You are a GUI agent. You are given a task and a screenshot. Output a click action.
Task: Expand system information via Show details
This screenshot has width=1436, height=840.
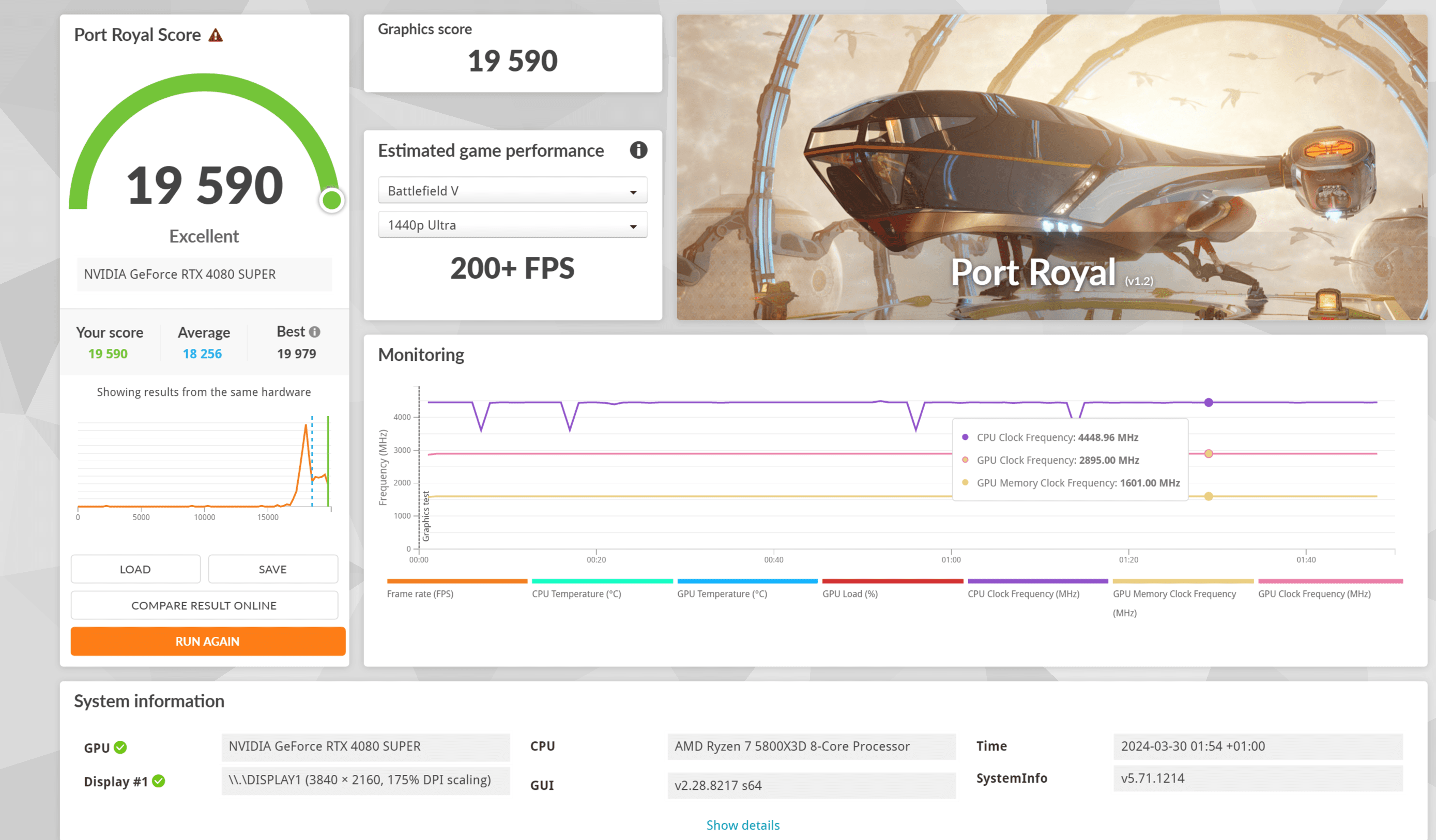742,824
